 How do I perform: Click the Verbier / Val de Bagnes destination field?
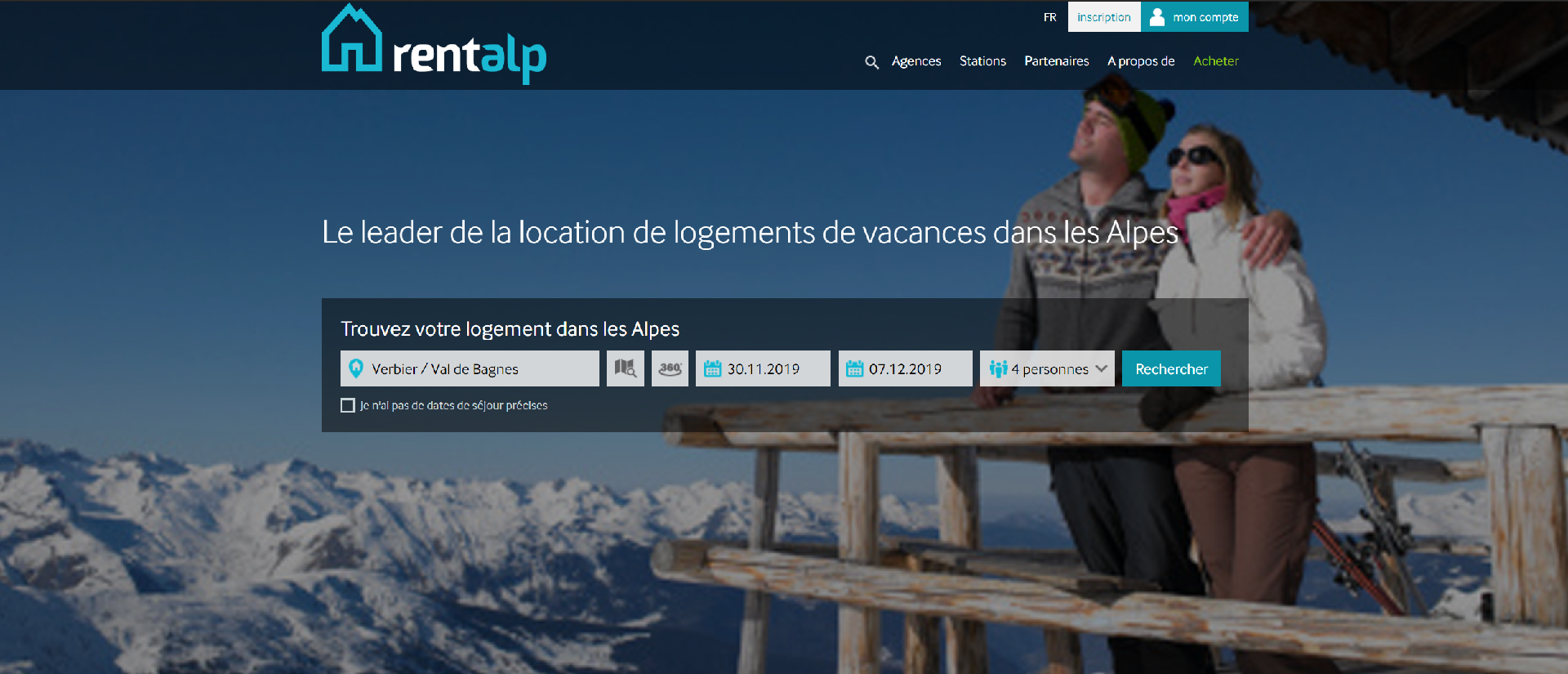[x=470, y=368]
